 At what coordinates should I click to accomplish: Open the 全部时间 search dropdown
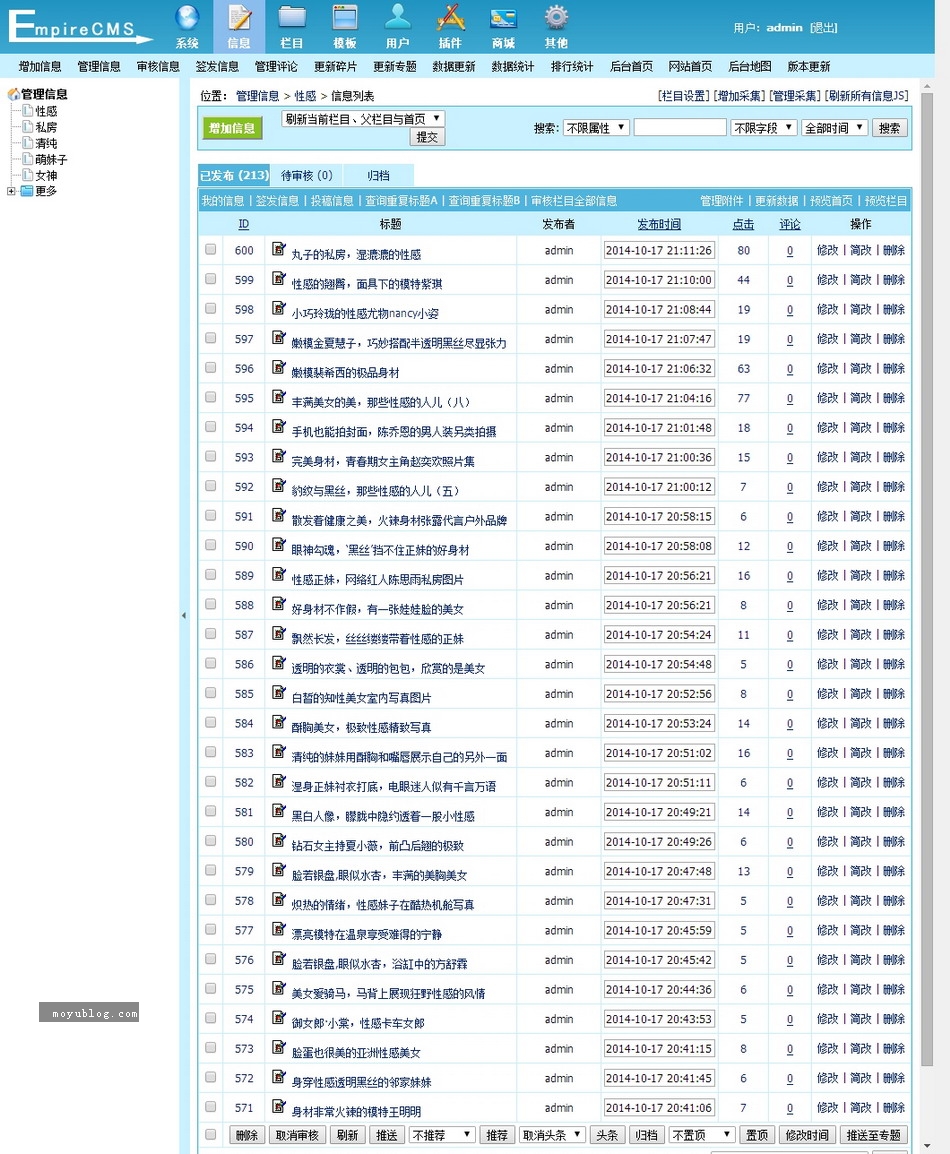pyautogui.click(x=834, y=127)
